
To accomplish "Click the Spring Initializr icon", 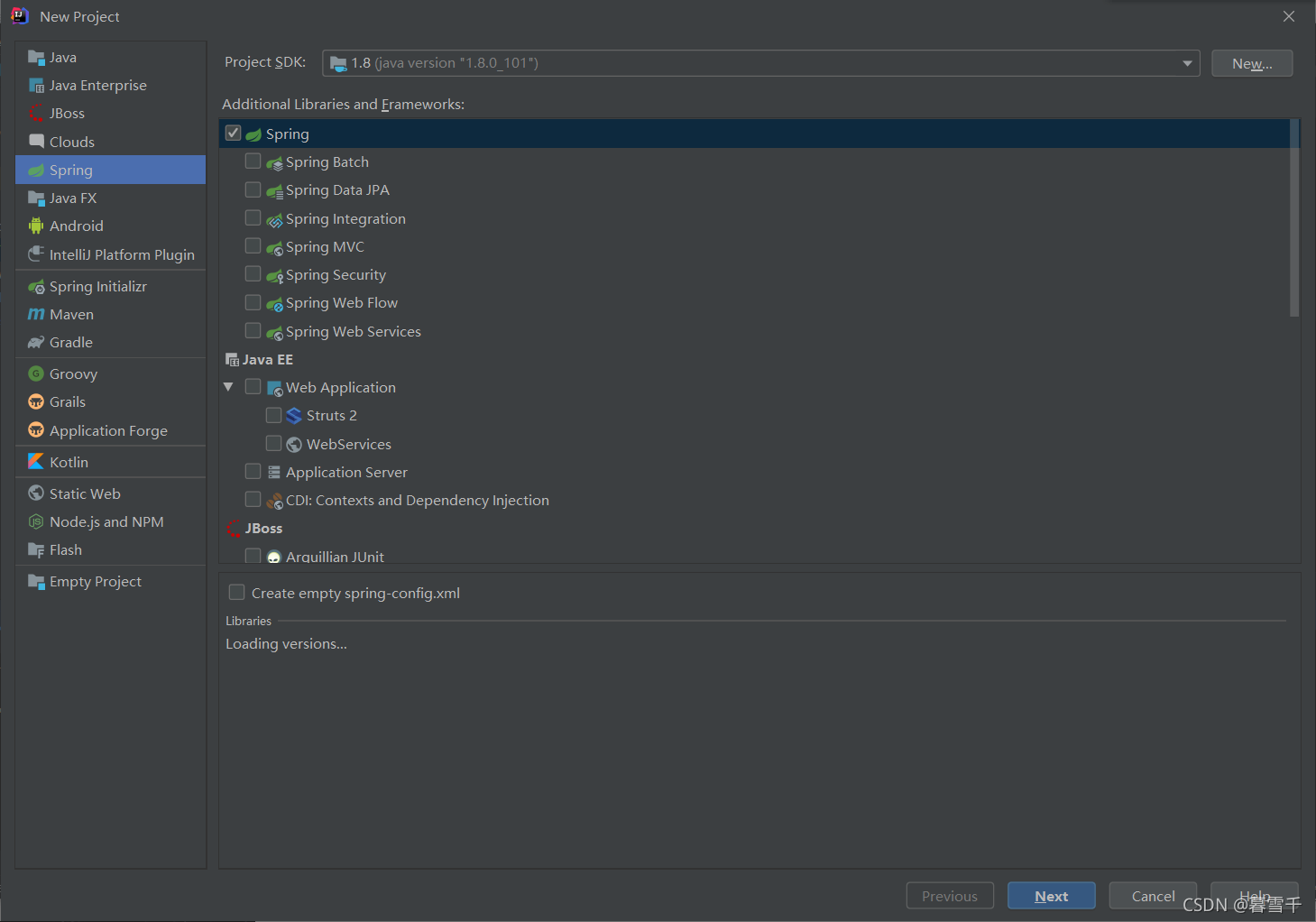I will pyautogui.click(x=36, y=286).
